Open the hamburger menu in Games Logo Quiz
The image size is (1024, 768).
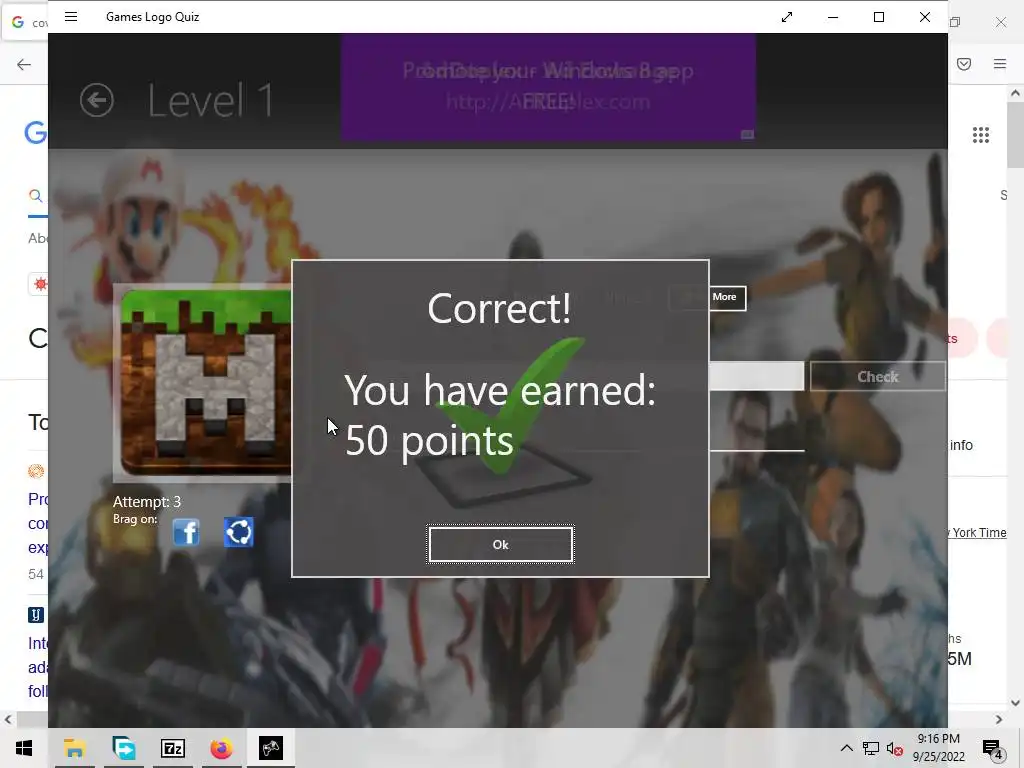[71, 17]
